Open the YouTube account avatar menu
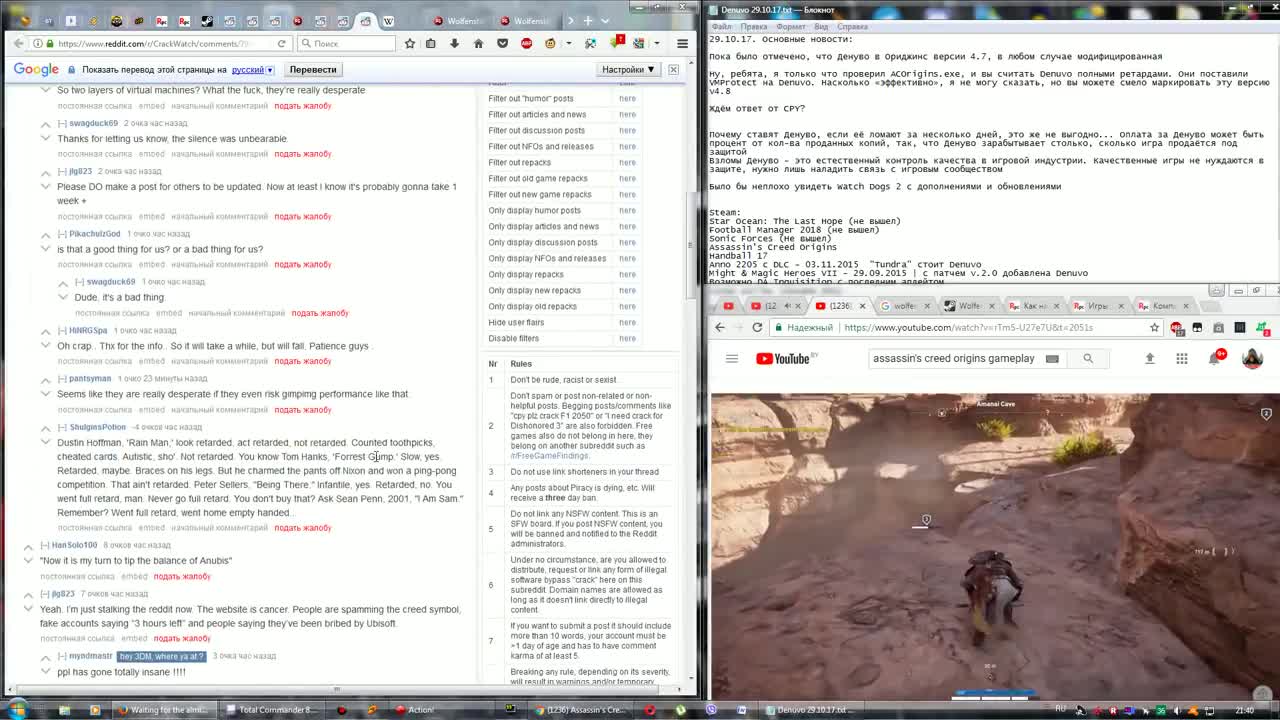The width and height of the screenshot is (1280, 720). point(1252,358)
